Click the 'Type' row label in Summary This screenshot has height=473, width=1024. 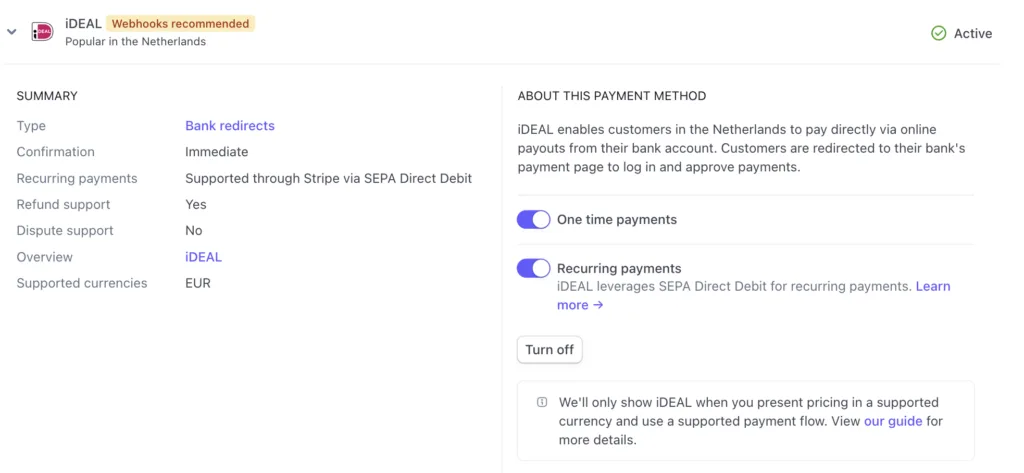click(31, 125)
